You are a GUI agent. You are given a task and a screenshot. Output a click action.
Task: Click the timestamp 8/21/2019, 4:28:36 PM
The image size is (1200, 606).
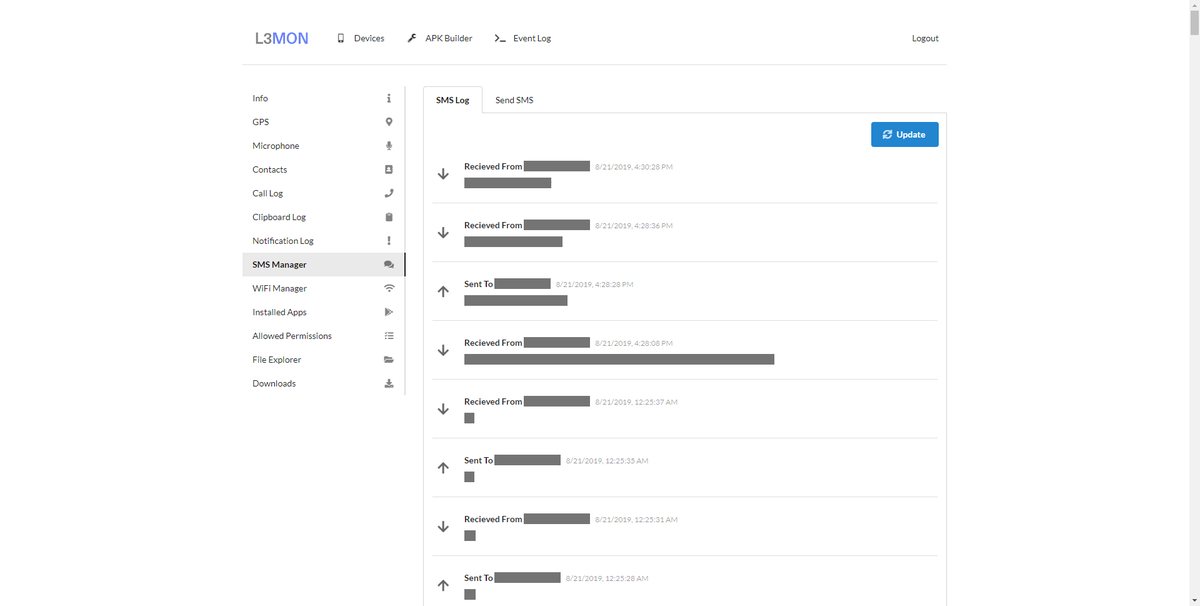point(634,226)
